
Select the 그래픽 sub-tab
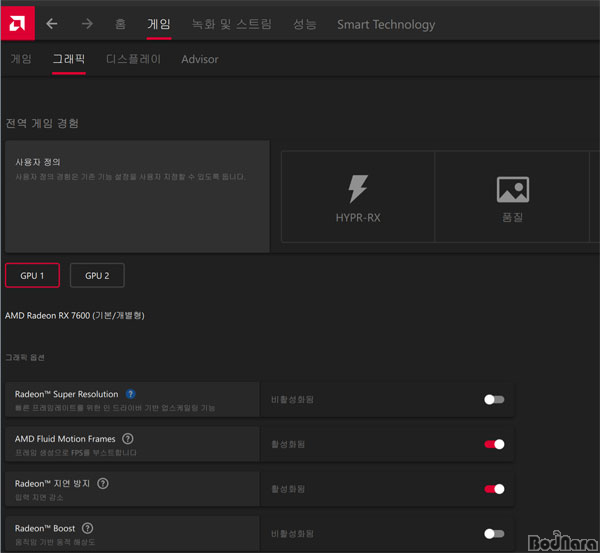[x=68, y=59]
